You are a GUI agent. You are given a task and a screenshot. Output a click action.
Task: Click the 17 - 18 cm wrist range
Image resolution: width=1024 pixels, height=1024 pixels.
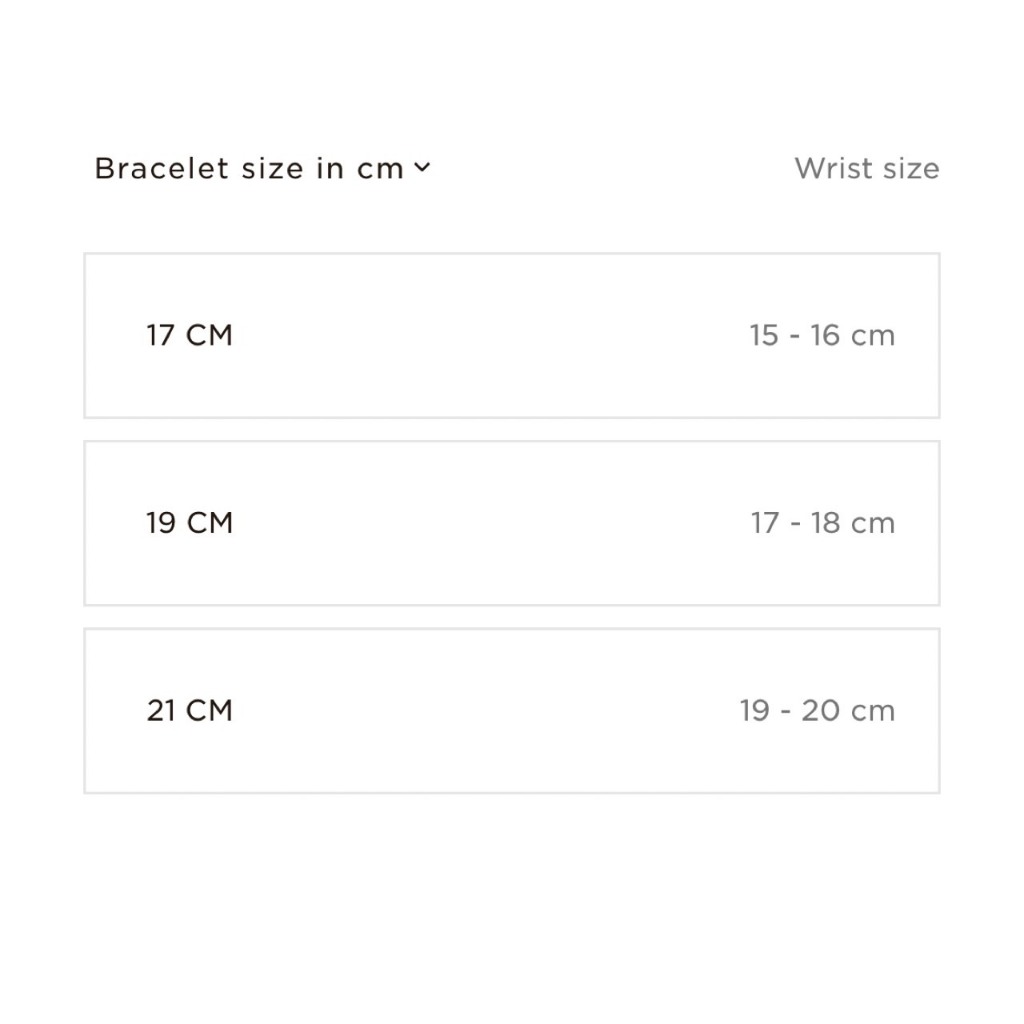[x=822, y=523]
